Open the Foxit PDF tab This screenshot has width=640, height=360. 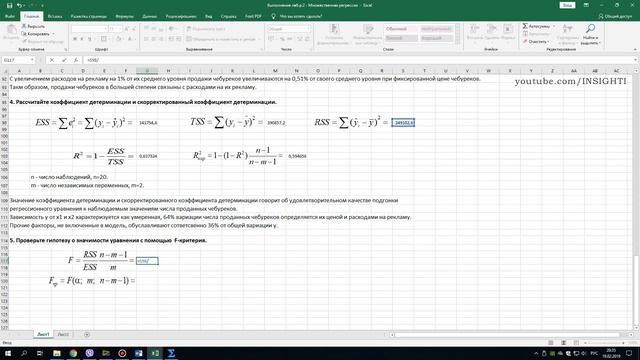coord(253,16)
